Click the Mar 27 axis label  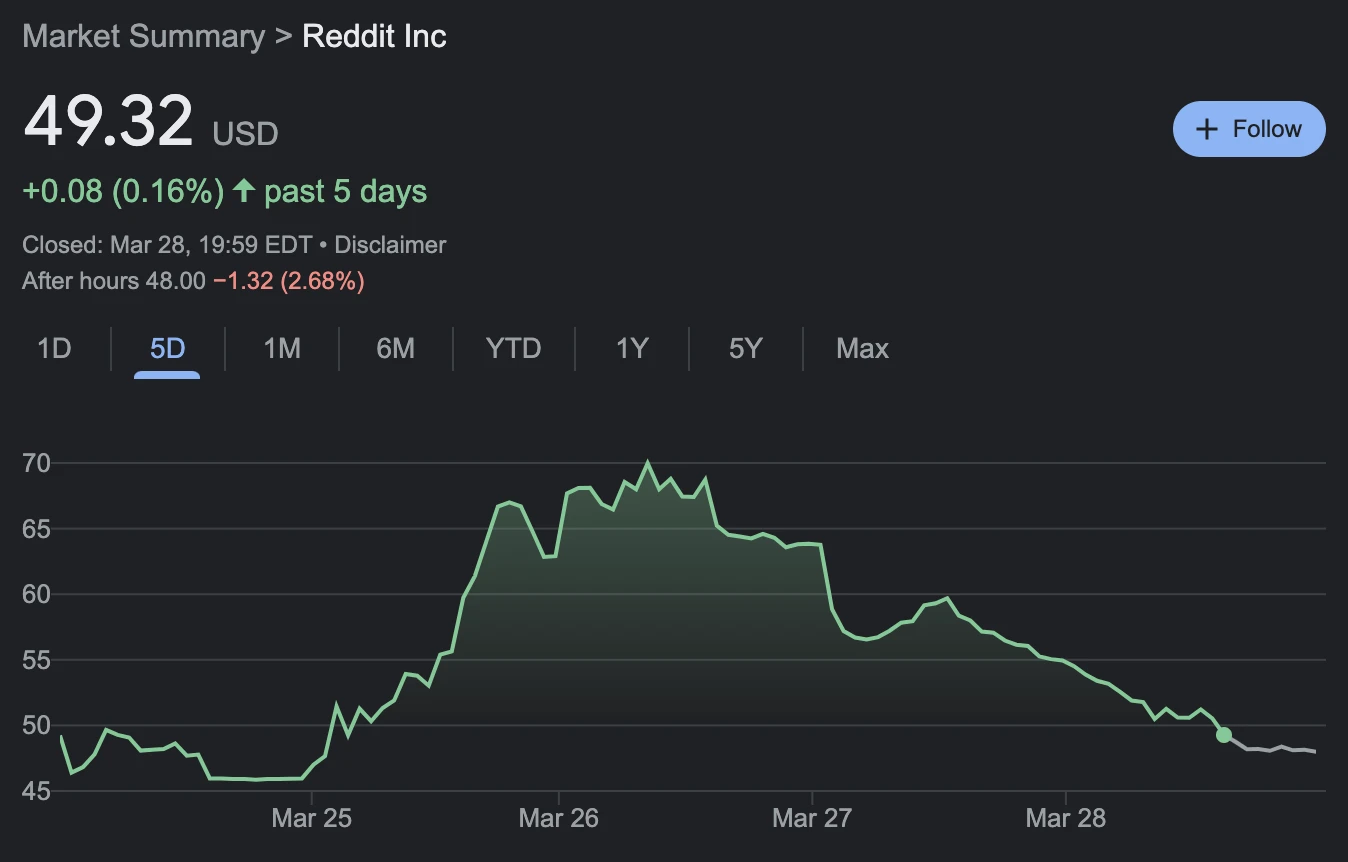(813, 818)
